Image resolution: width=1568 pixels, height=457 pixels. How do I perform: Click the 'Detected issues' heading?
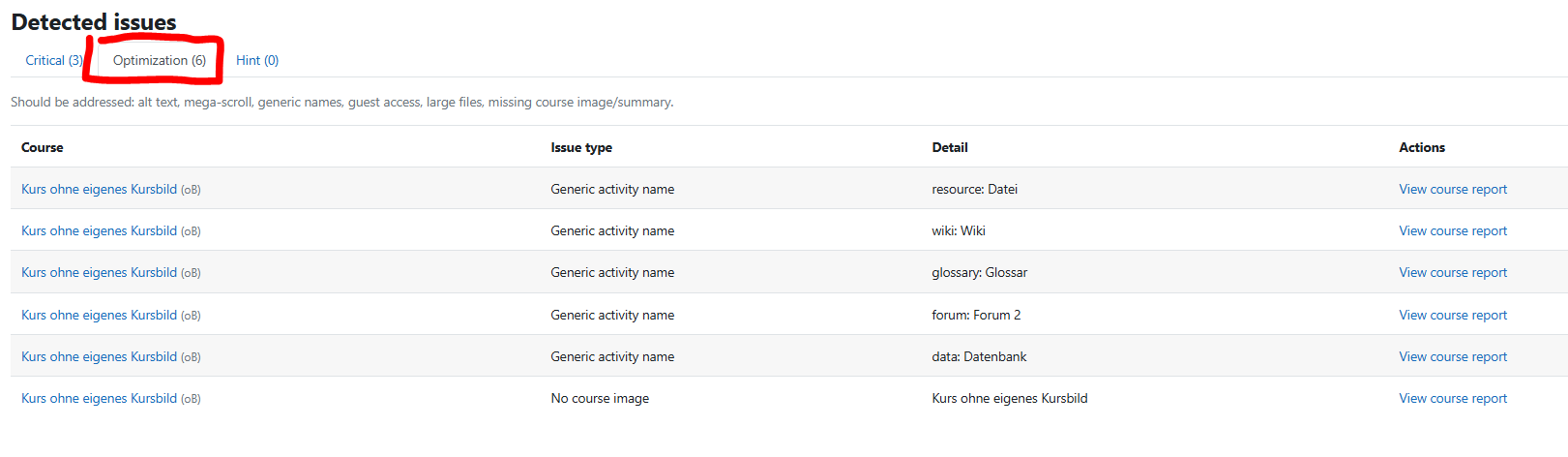point(94,22)
